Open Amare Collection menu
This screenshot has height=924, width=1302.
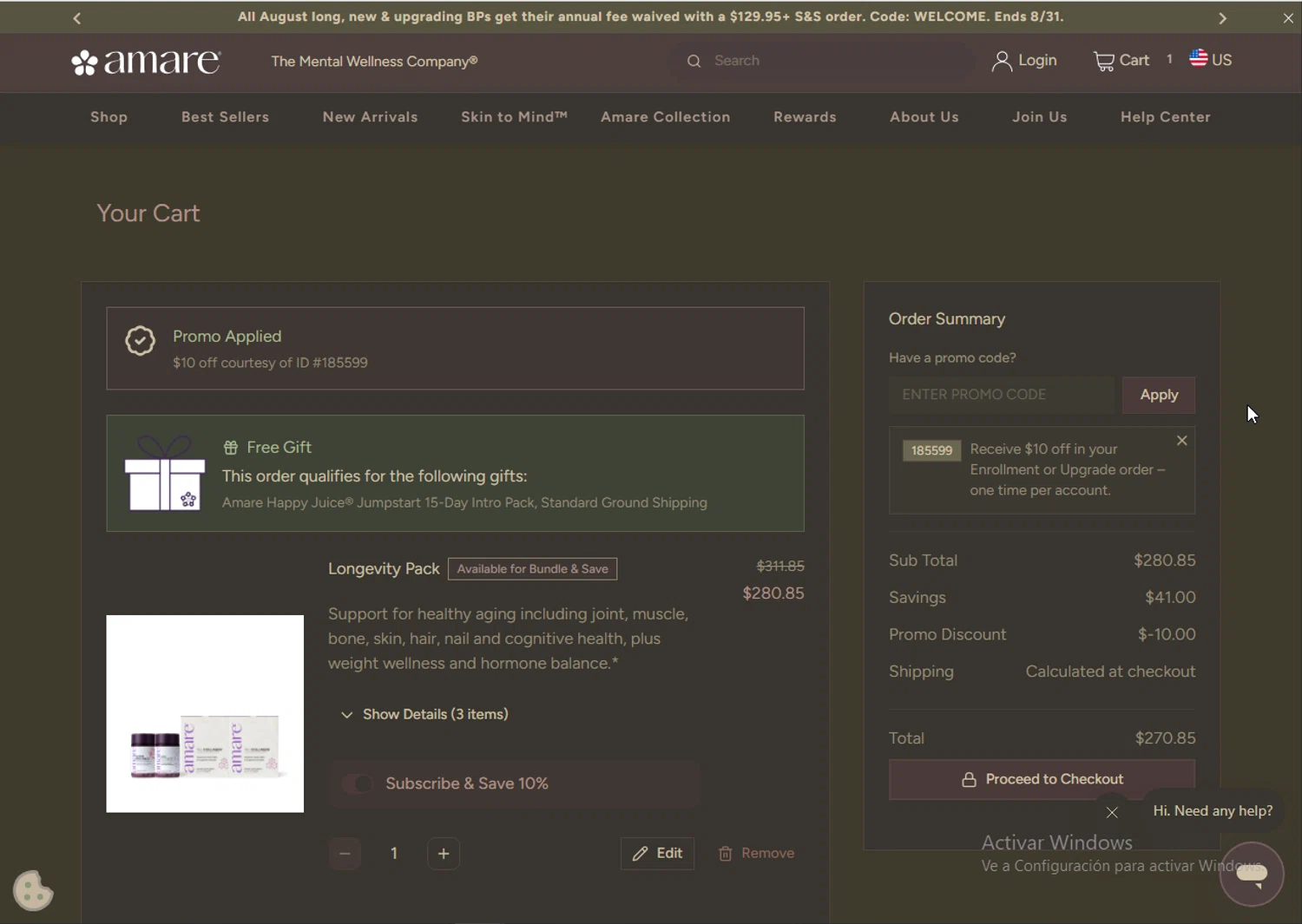[666, 117]
